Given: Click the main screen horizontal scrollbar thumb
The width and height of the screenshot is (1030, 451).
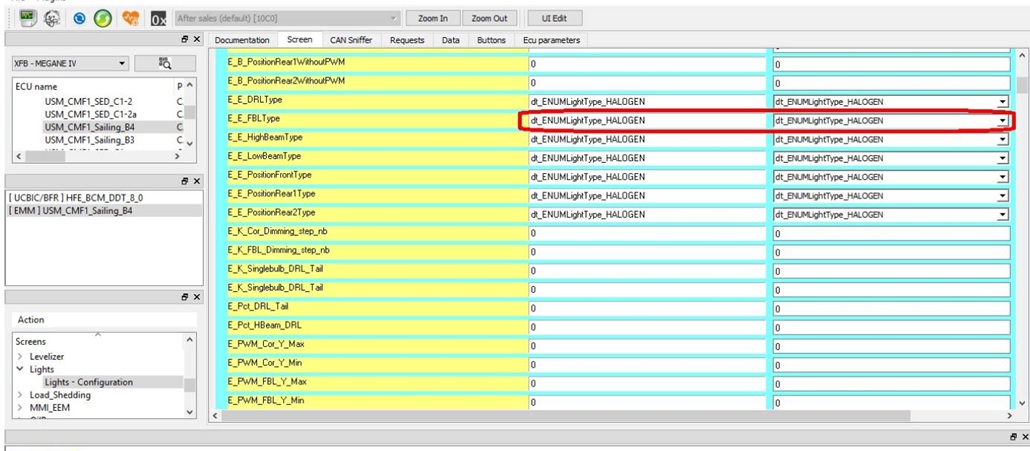Looking at the screenshot, I should [x=566, y=416].
